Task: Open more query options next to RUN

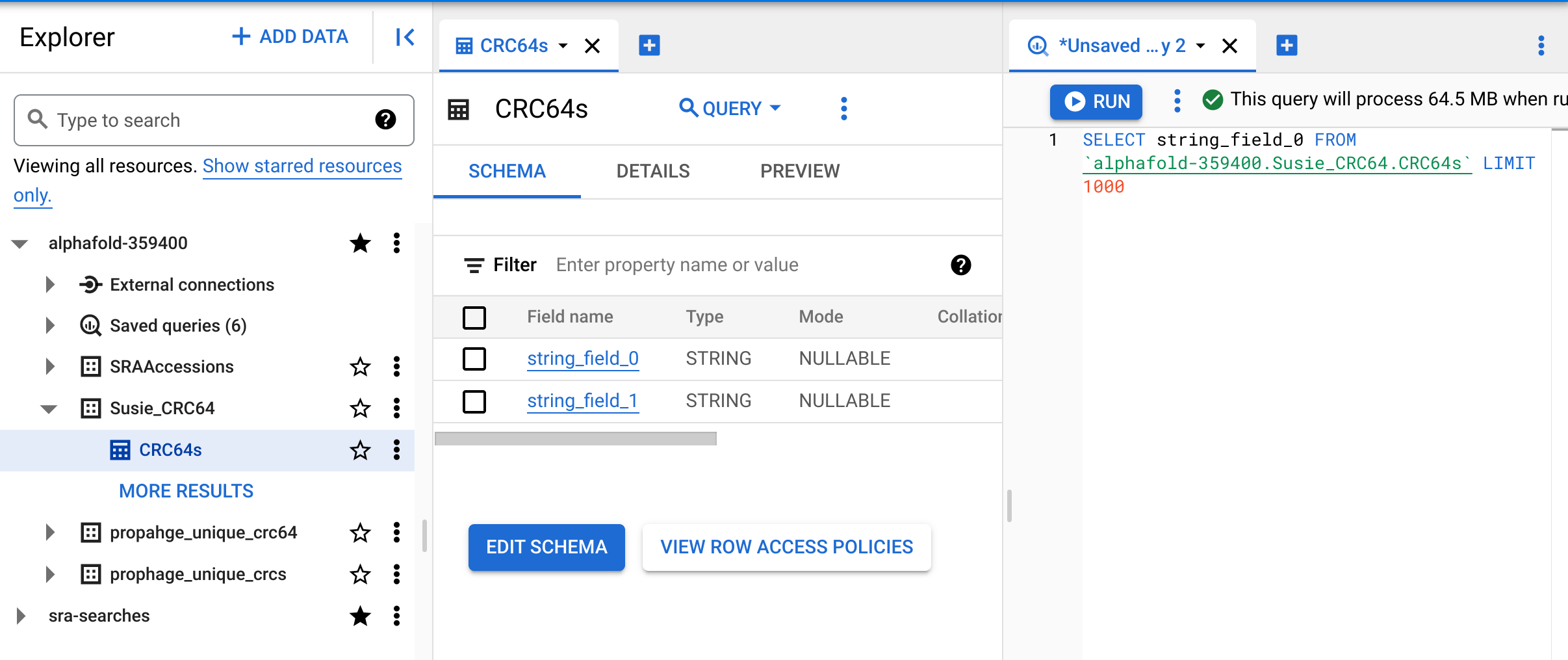Action: (x=1177, y=101)
